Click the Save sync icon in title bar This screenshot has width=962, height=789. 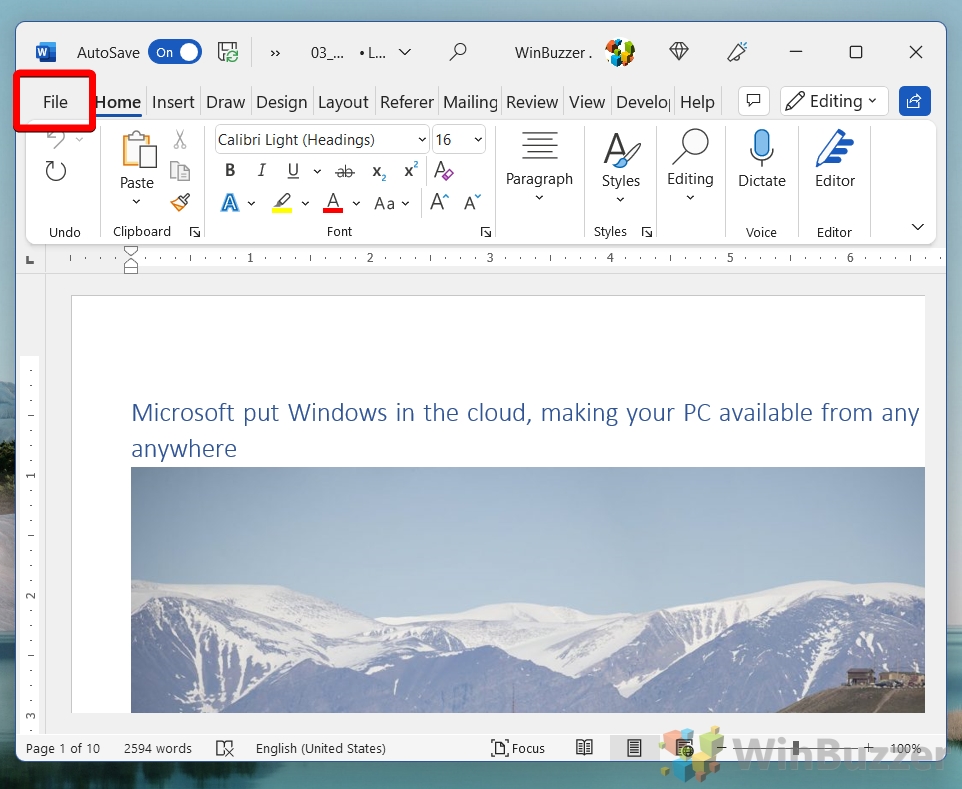tap(228, 52)
